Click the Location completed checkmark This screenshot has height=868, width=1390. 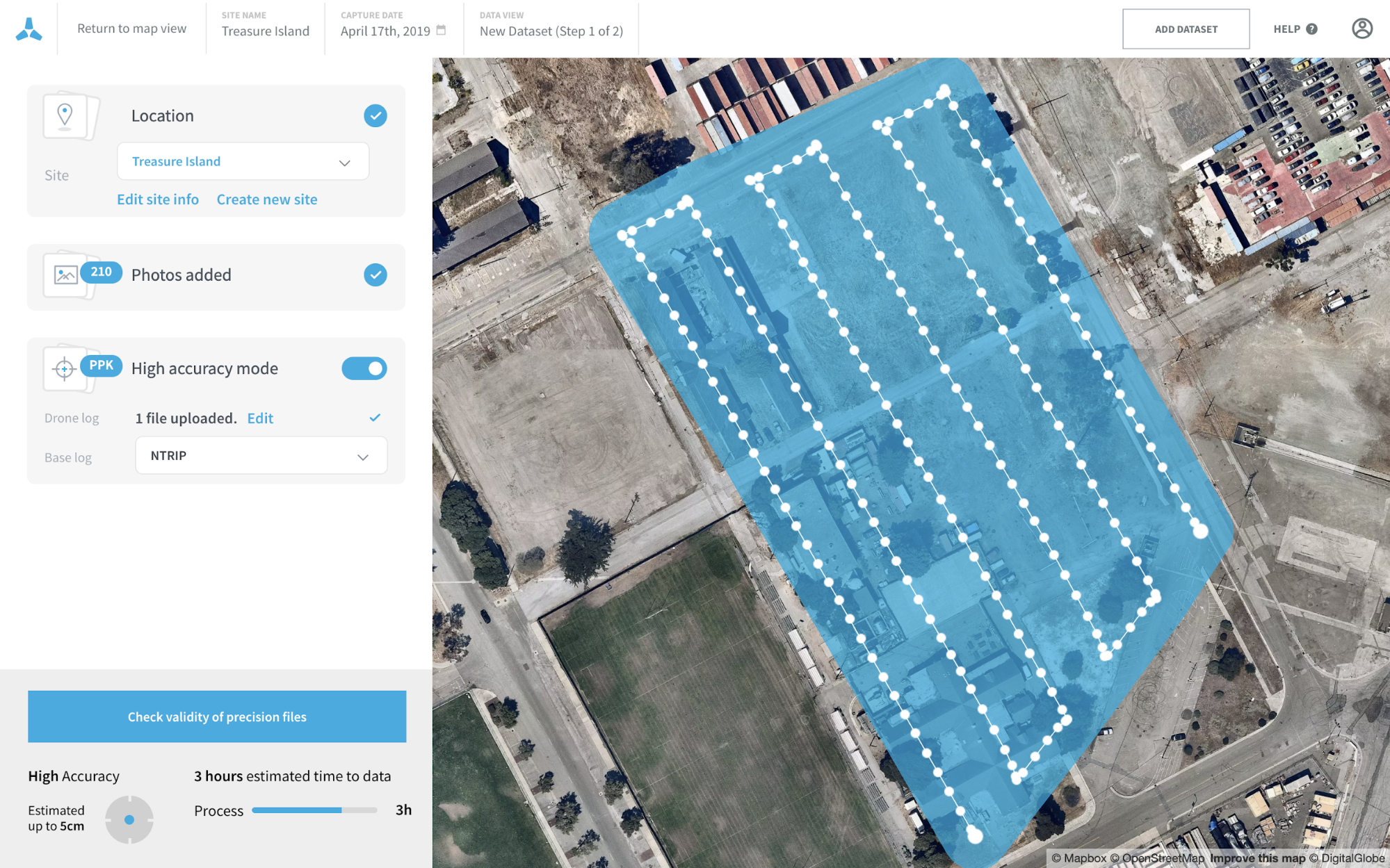click(375, 116)
